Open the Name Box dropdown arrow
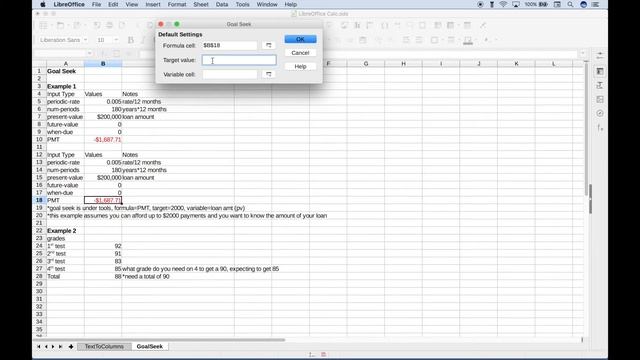The image size is (640, 360). pyautogui.click(x=89, y=53)
